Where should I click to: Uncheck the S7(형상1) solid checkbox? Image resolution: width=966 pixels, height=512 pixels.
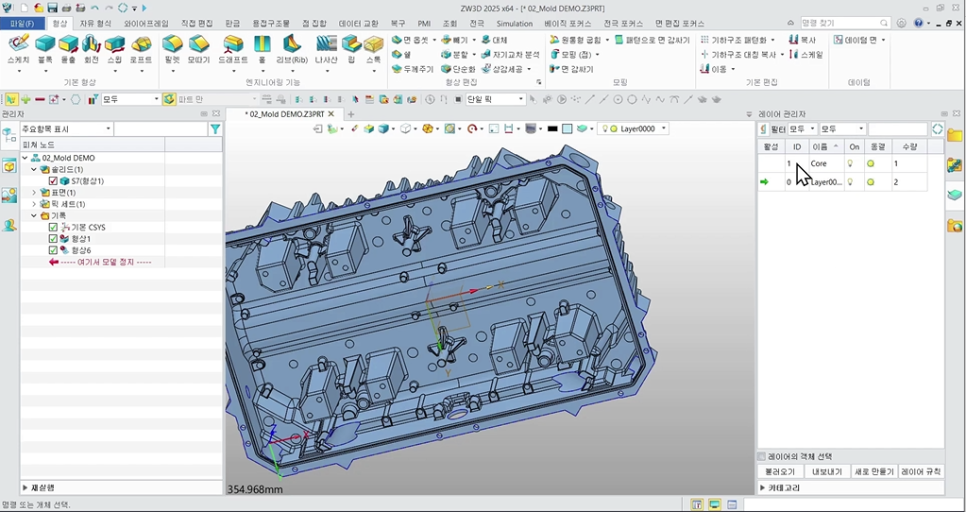click(53, 181)
